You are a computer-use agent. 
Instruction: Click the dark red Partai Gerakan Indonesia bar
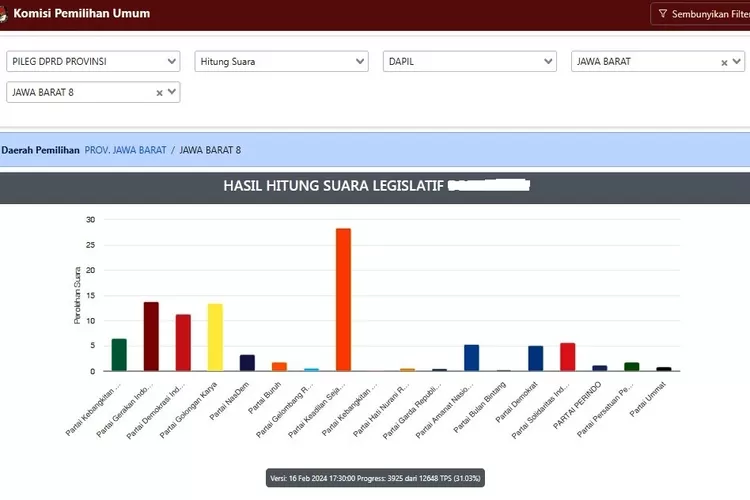click(x=151, y=336)
